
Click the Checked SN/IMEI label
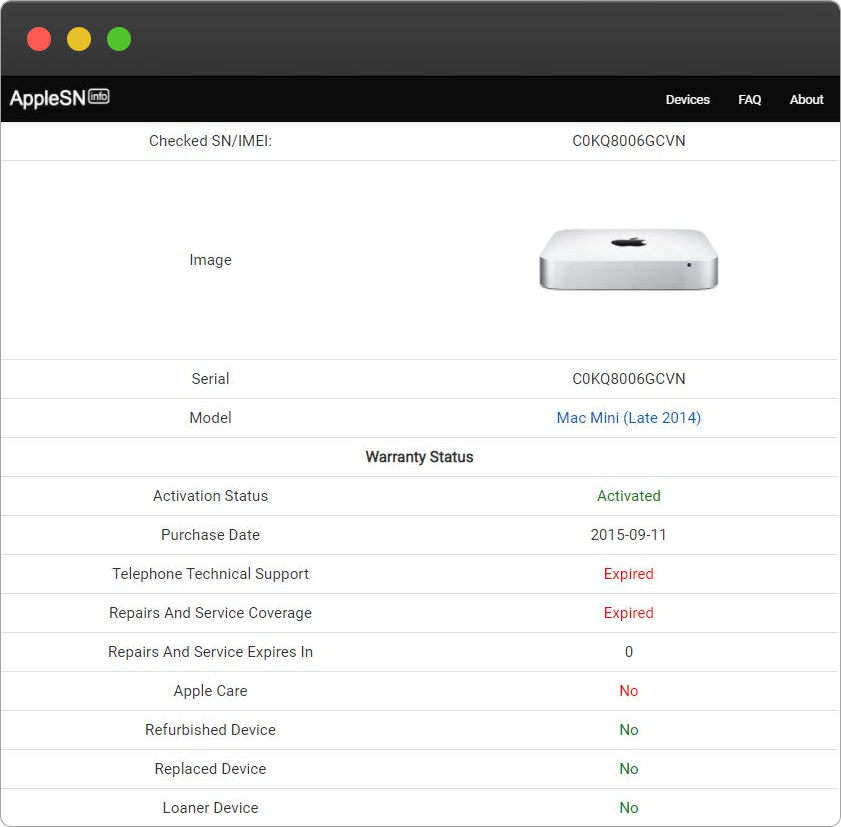pos(210,141)
